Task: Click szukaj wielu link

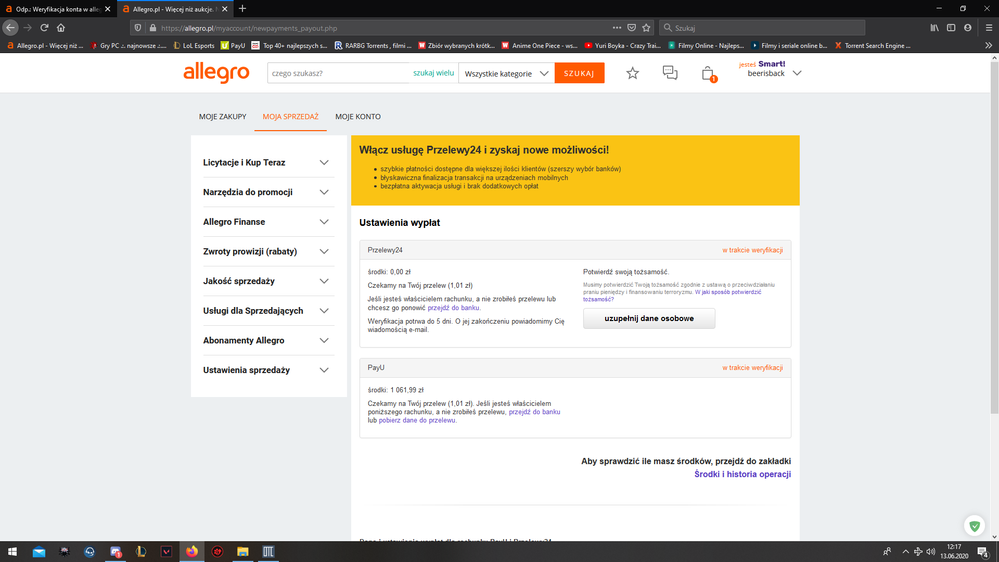Action: coord(433,73)
